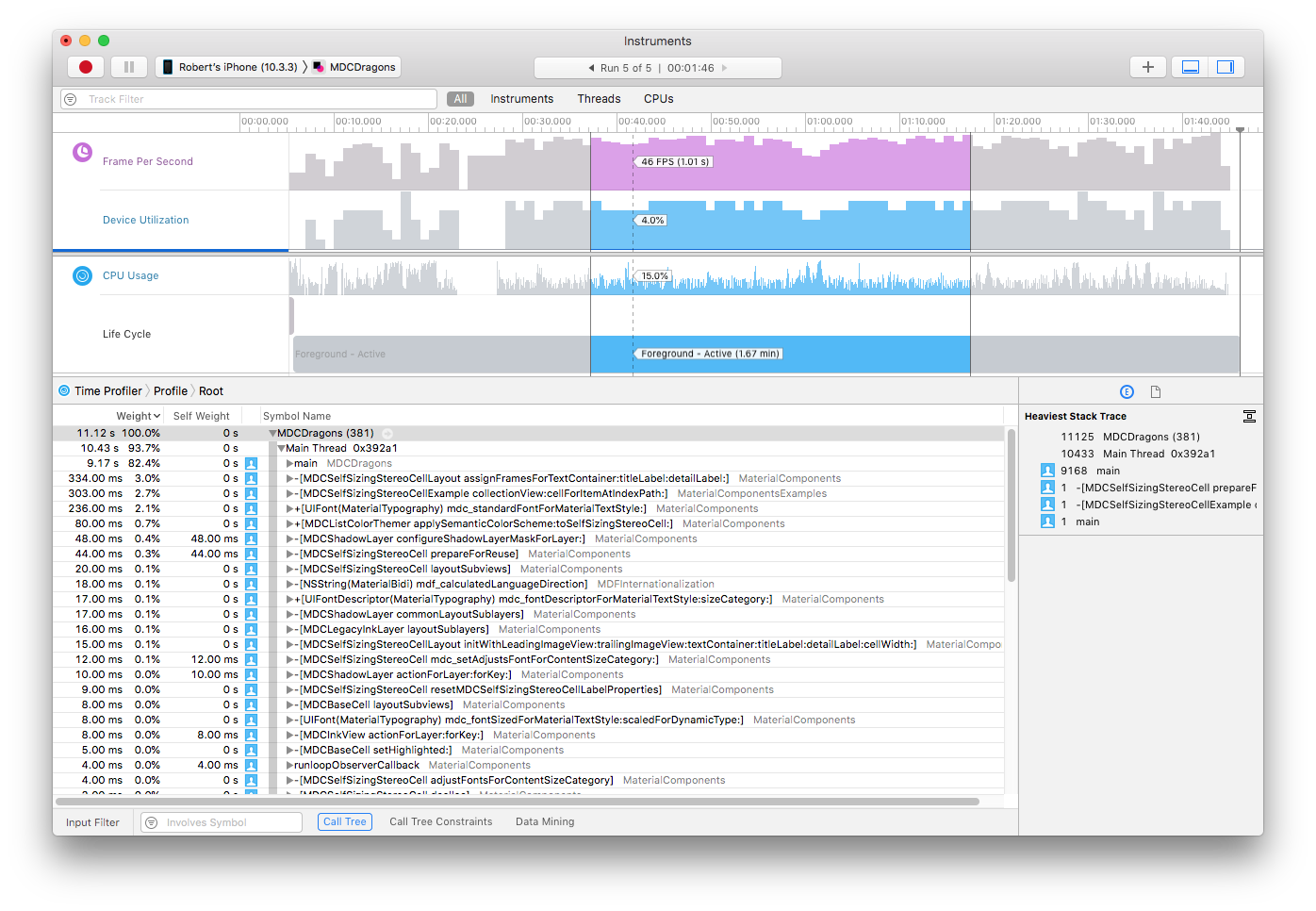
Task: Expand MDCSelfSizingStereoCell prepareForReuse row
Action: [x=289, y=555]
